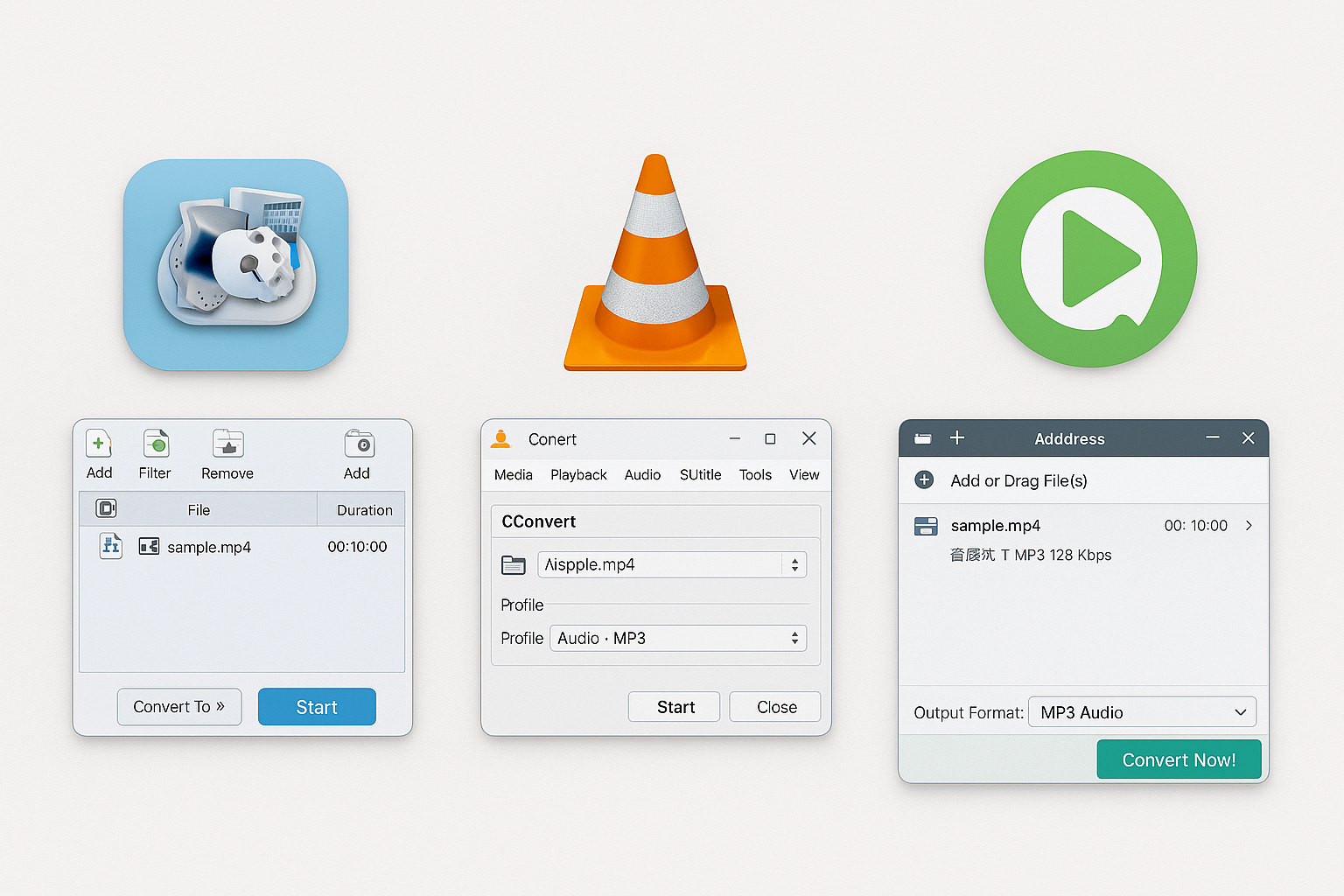The image size is (1344, 896).
Task: Minimize the Conert window
Action: 735,438
